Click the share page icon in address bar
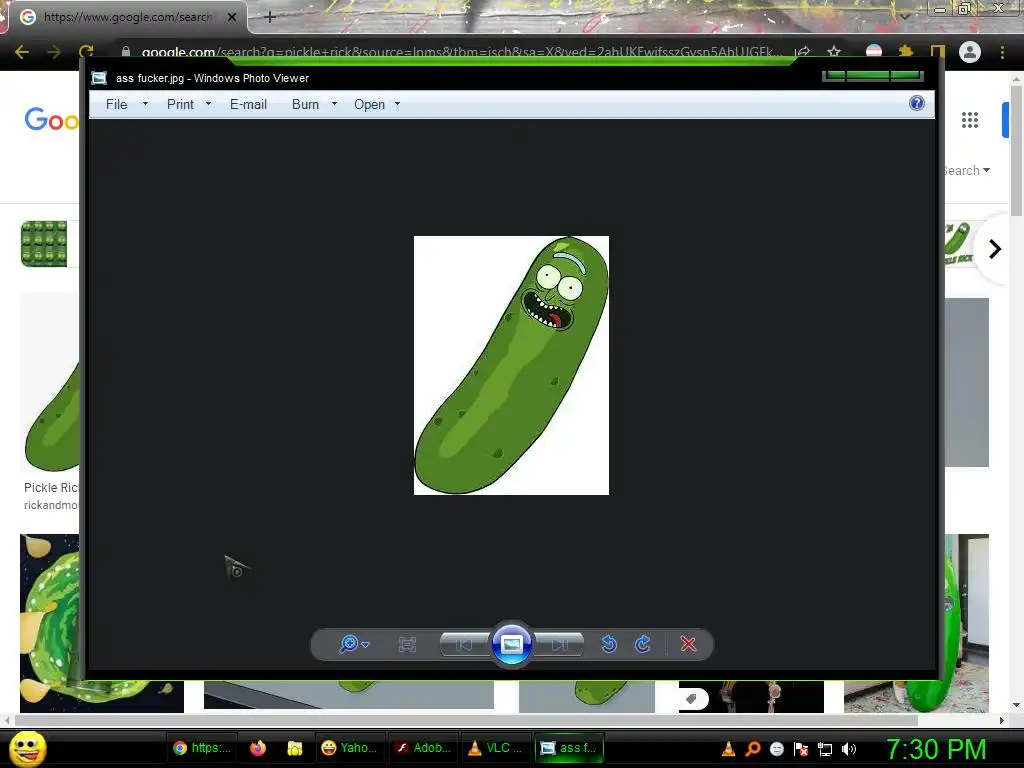The image size is (1024, 768). click(803, 52)
